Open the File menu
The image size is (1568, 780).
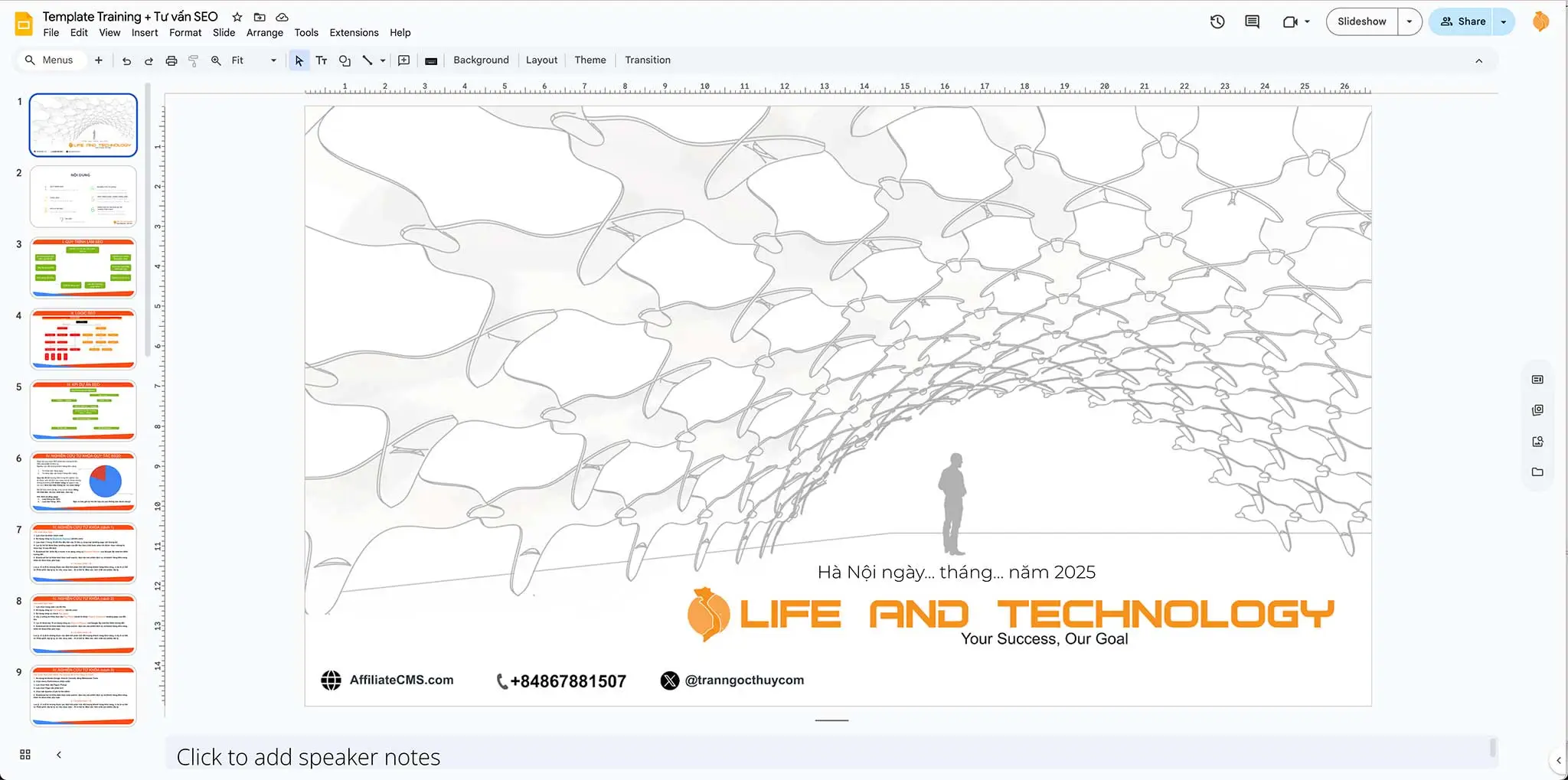[x=51, y=33]
